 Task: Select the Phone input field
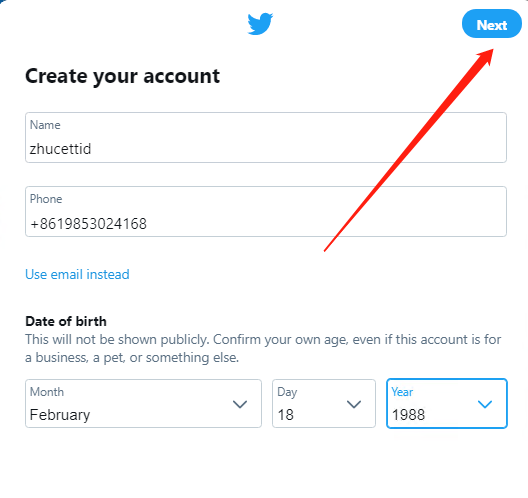tap(266, 211)
